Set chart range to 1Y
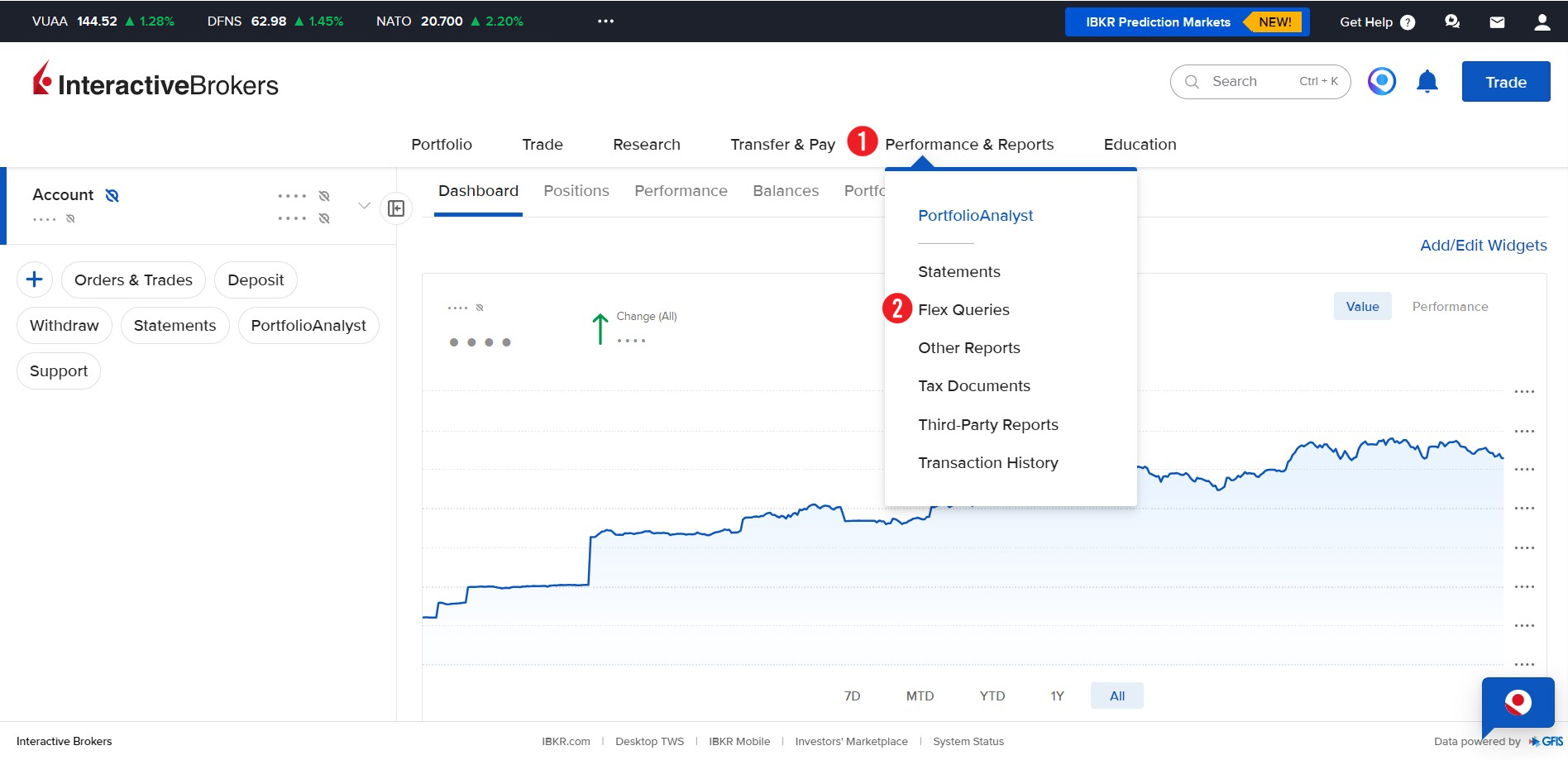The width and height of the screenshot is (1568, 760). [1057, 696]
